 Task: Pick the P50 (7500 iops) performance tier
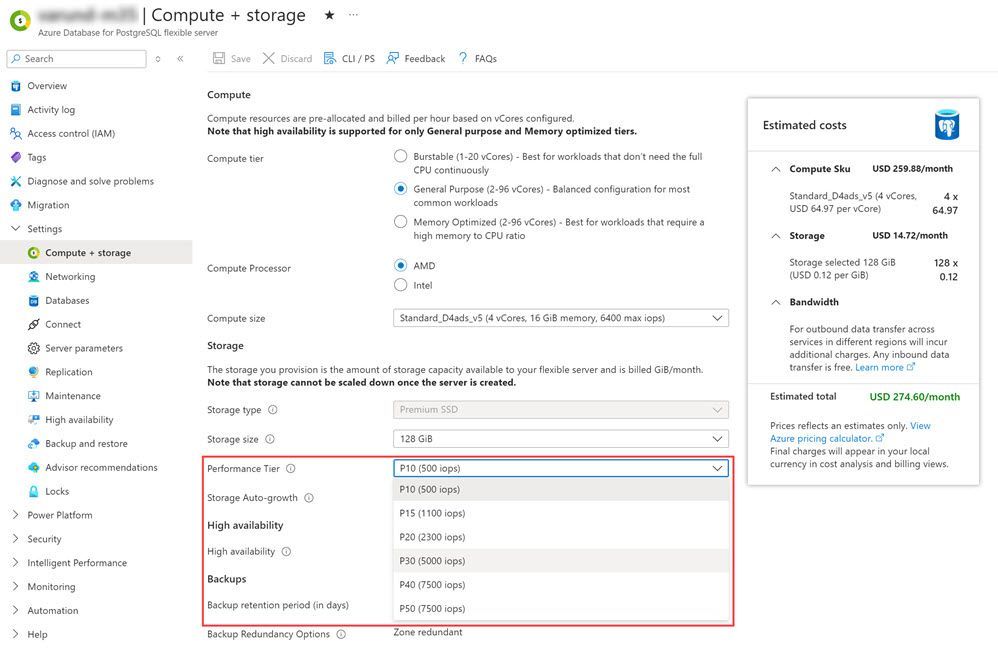[x=432, y=609]
